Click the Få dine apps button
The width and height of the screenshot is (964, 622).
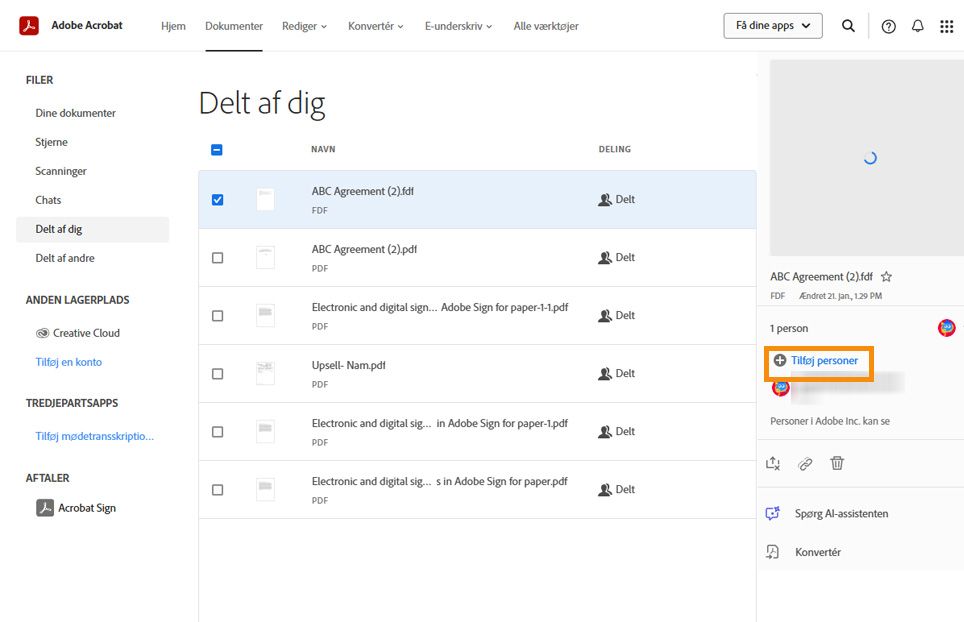771,25
